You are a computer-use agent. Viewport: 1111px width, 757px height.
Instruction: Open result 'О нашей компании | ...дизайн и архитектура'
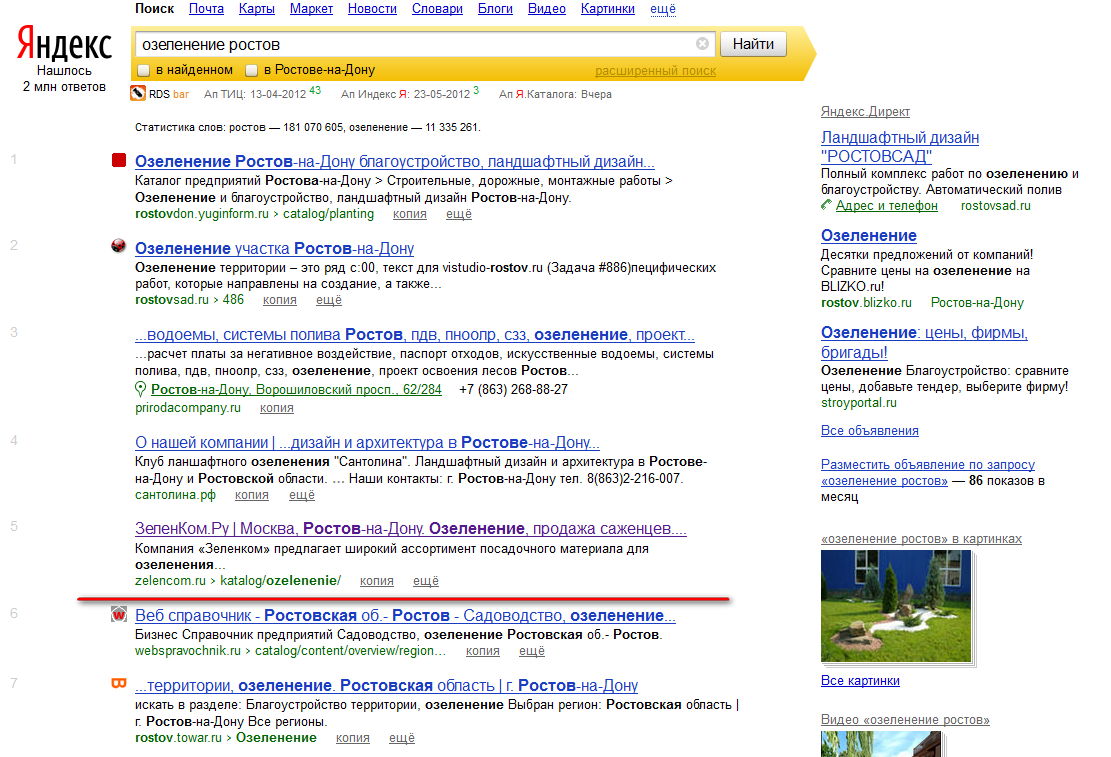point(367,442)
